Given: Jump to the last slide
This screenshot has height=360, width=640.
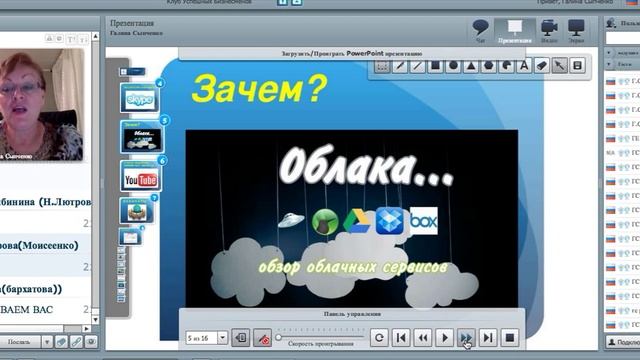Looking at the screenshot, I should click(x=488, y=338).
